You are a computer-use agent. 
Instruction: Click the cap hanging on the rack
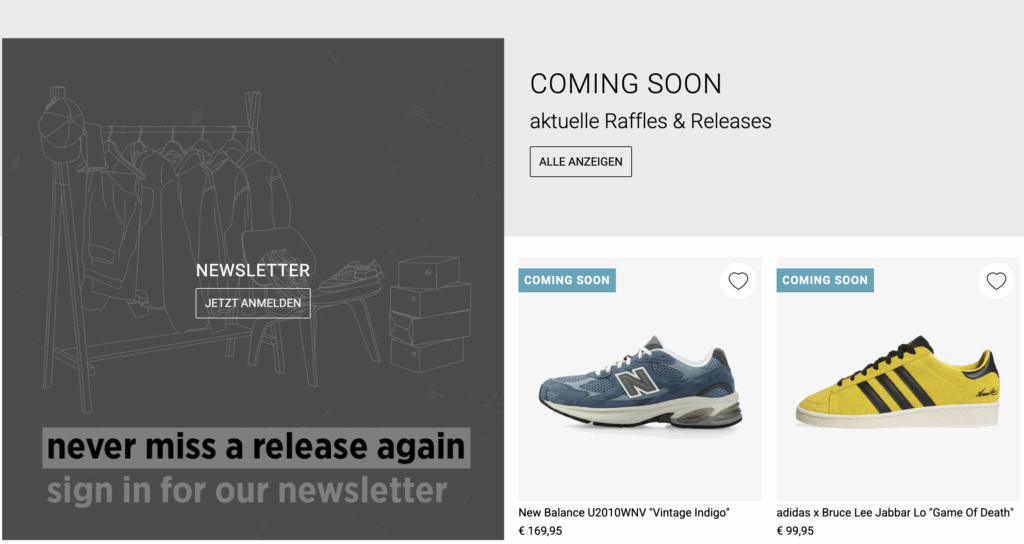[x=60, y=128]
